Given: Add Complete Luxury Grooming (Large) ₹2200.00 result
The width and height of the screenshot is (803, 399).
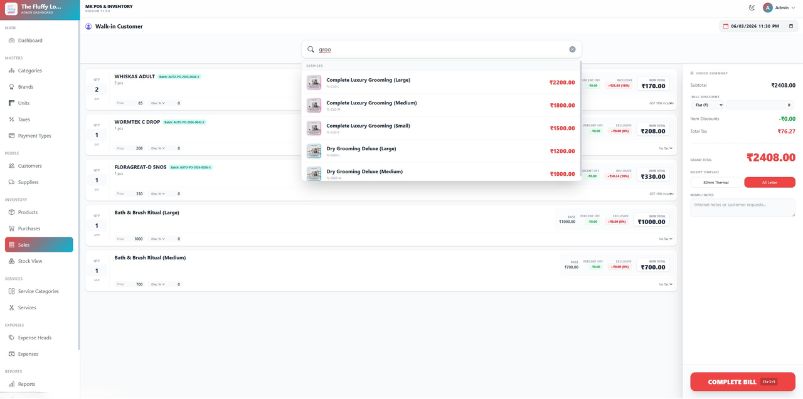Looking at the screenshot, I should pos(441,82).
